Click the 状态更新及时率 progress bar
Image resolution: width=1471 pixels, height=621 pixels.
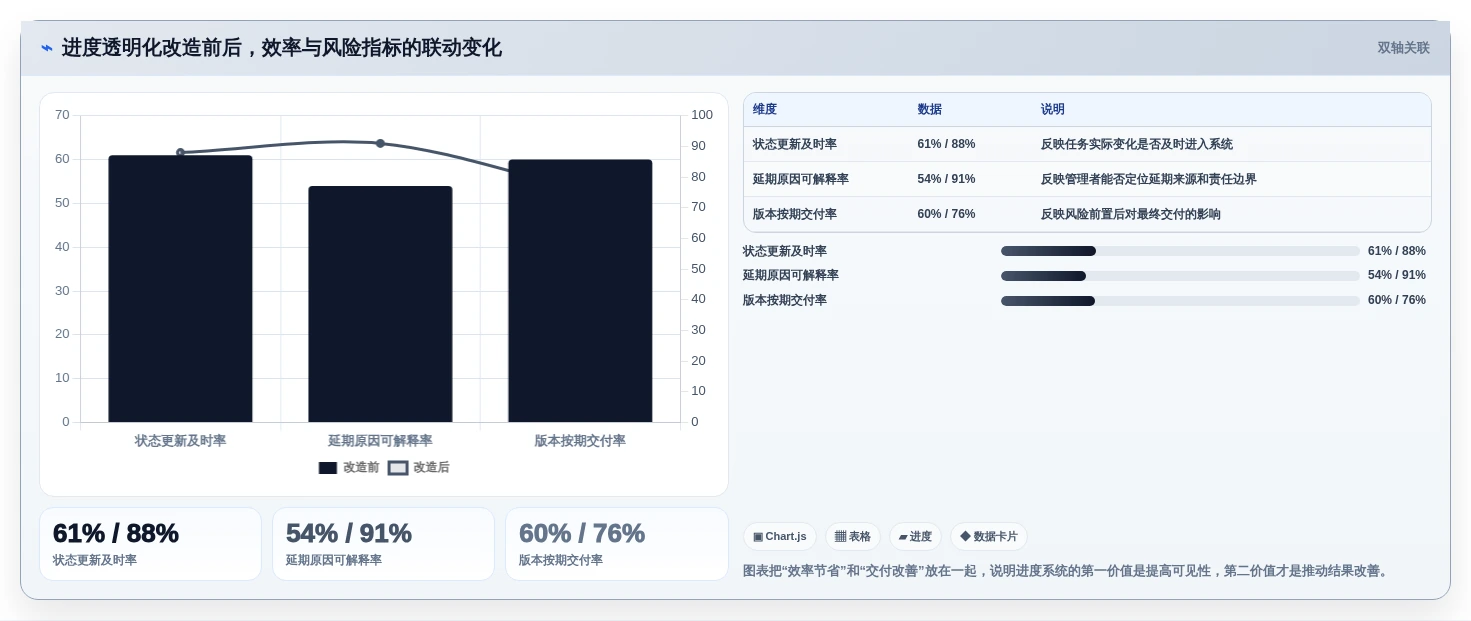pos(1180,251)
